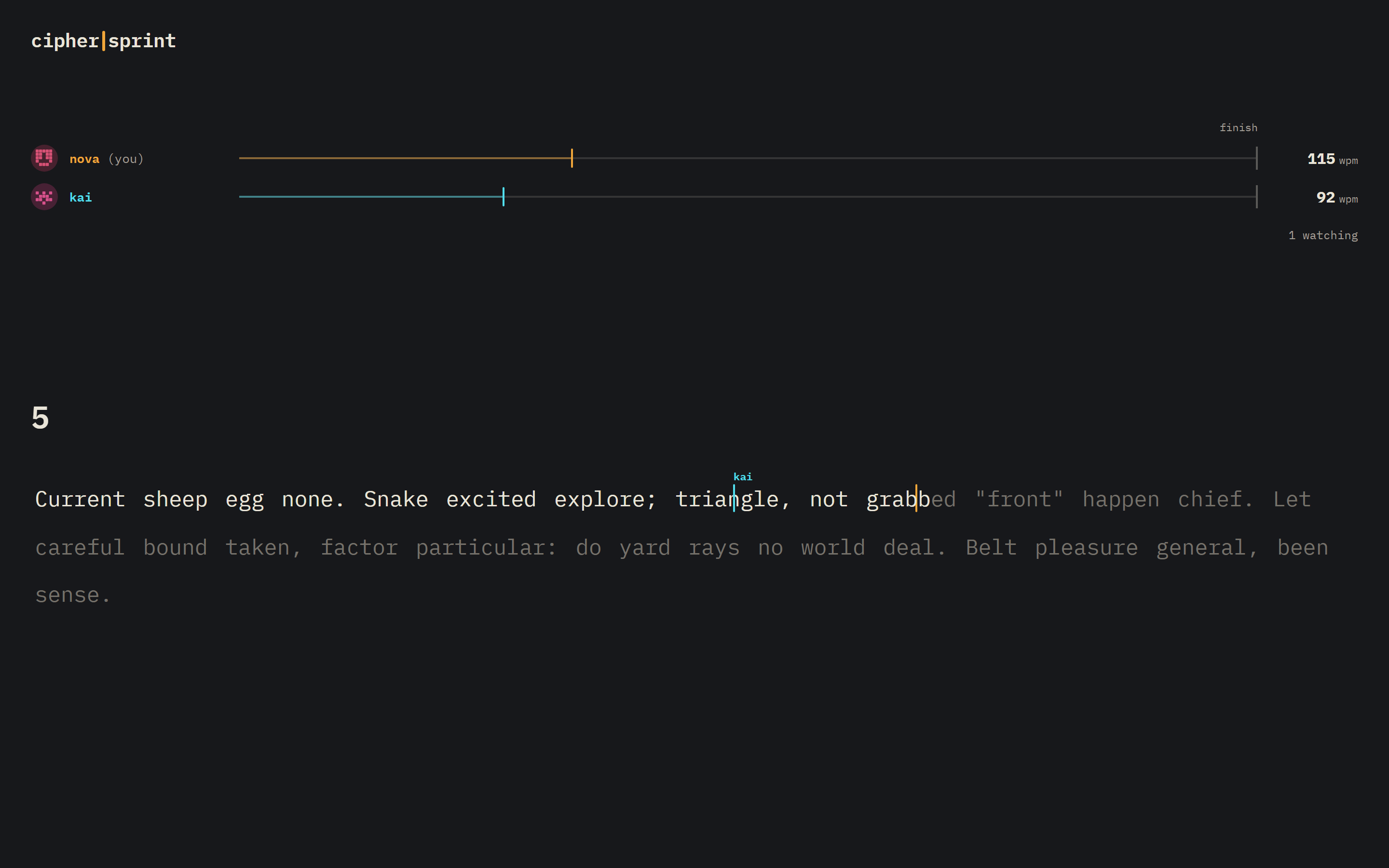Viewport: 1389px width, 868px height.
Task: Click the finish line marker on kai's track
Action: (x=1257, y=196)
